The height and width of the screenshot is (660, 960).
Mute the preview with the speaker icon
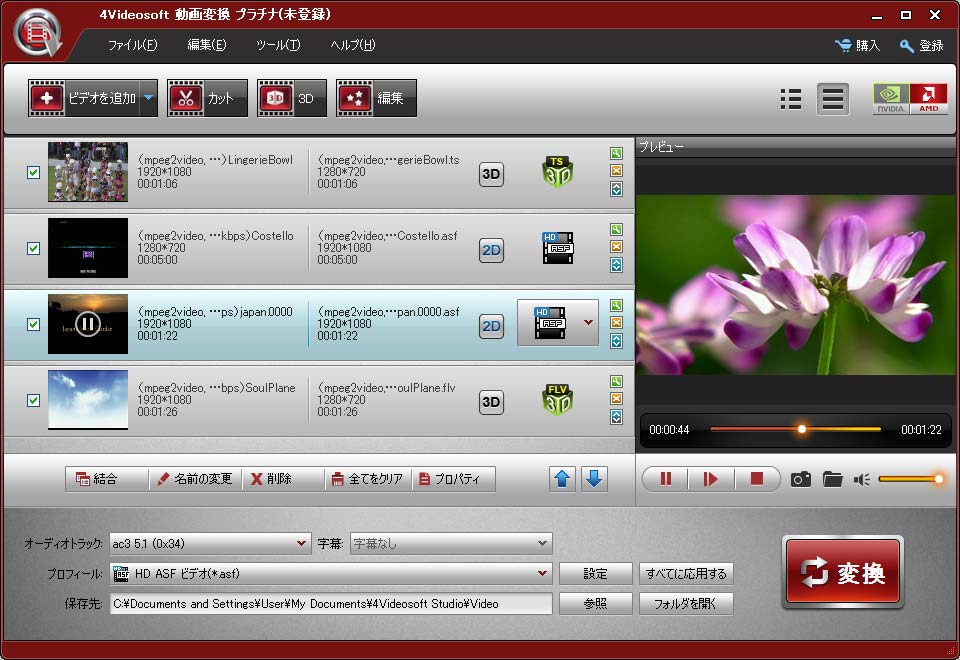(861, 479)
